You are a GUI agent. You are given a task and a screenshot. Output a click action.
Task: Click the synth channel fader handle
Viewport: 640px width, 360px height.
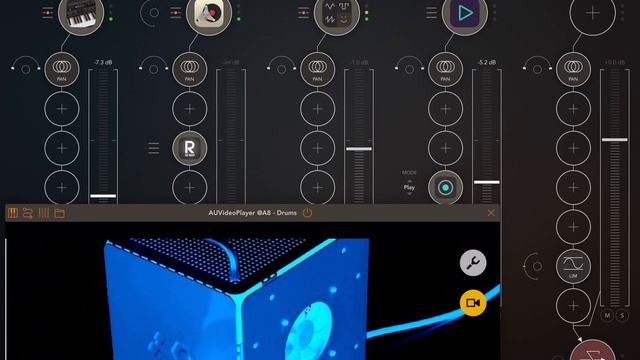click(x=359, y=149)
